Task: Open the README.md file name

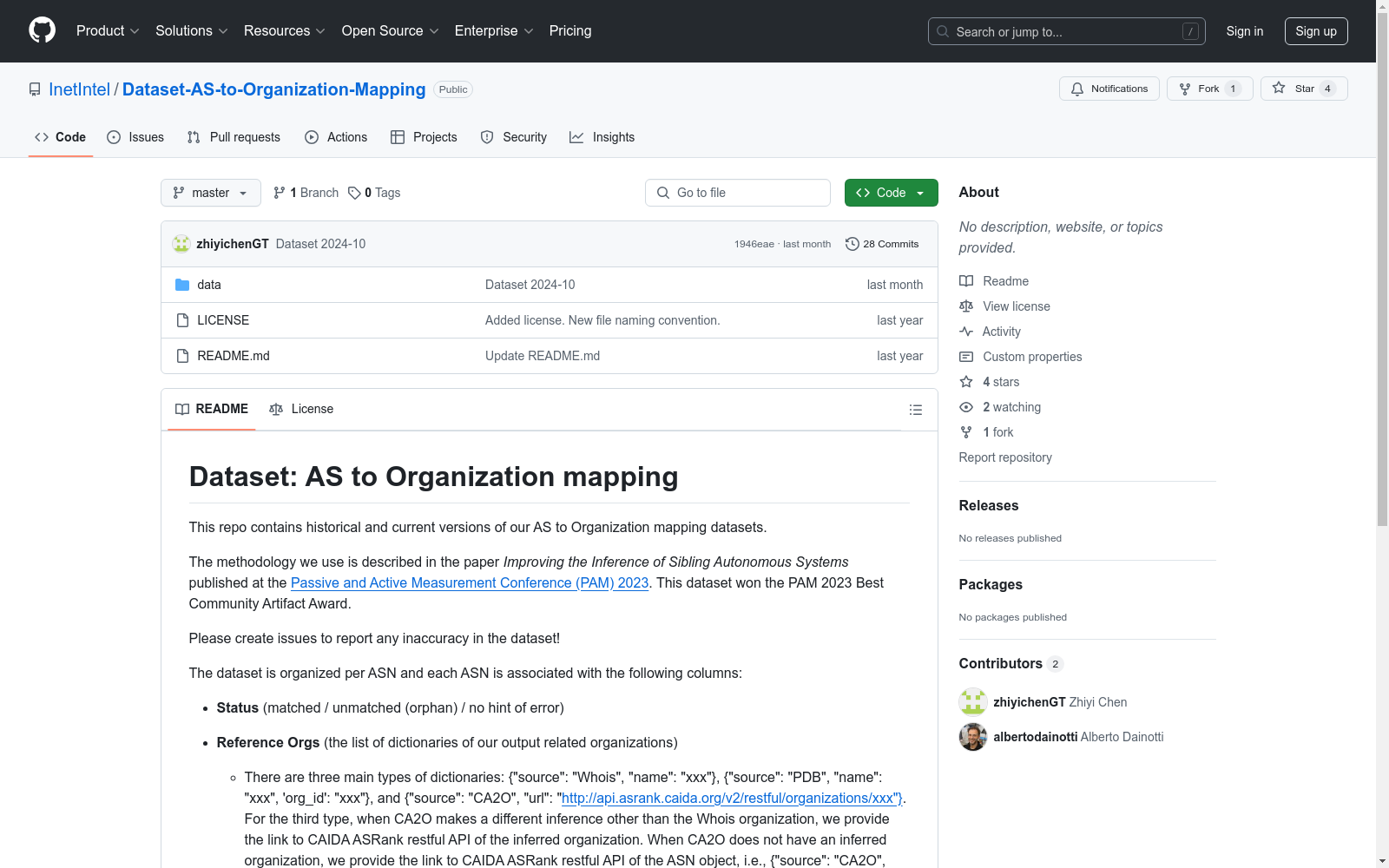Action: pyautogui.click(x=234, y=356)
